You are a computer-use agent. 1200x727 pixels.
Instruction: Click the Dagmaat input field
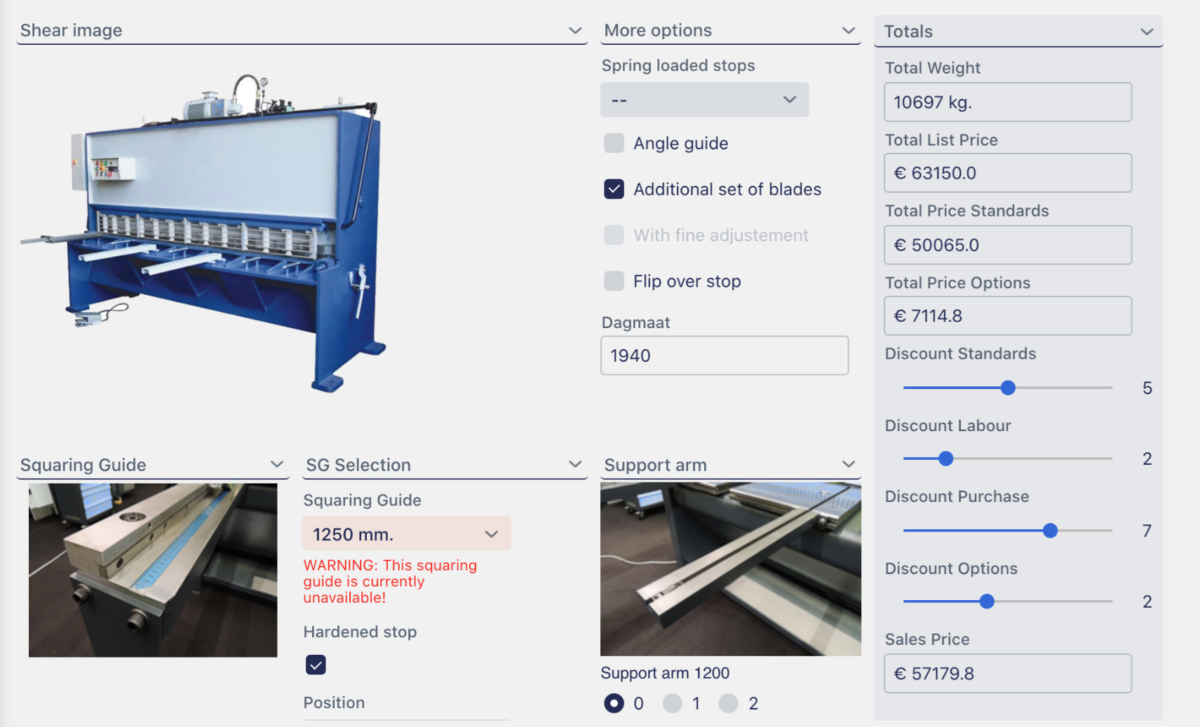point(725,355)
